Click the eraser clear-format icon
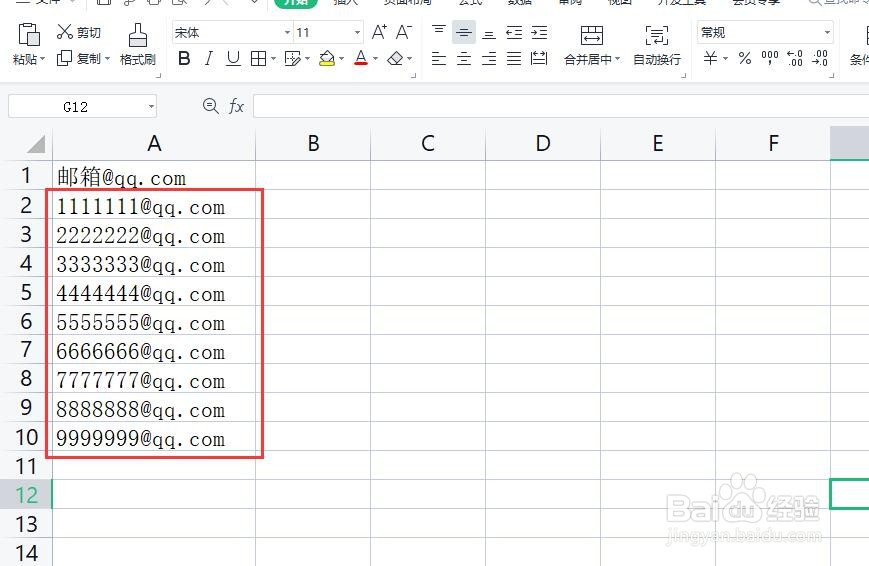The image size is (869, 566). pyautogui.click(x=395, y=58)
